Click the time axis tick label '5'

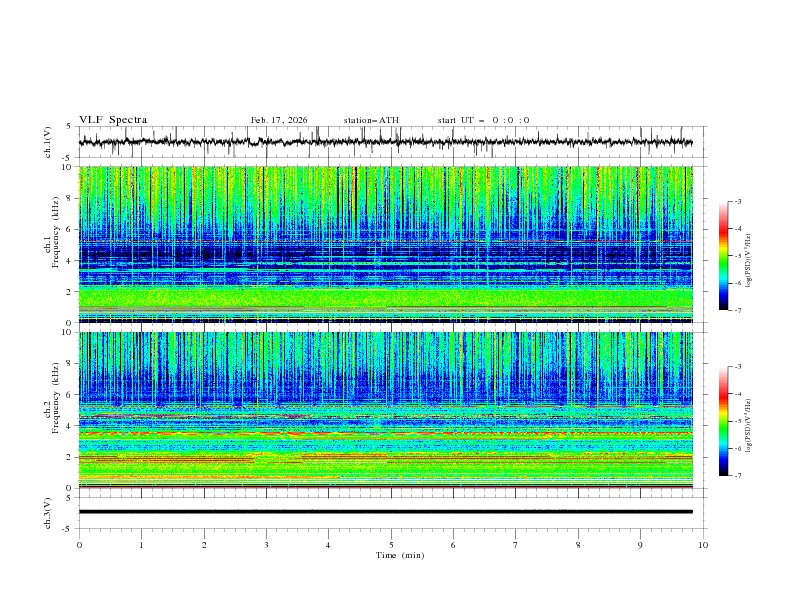click(391, 545)
